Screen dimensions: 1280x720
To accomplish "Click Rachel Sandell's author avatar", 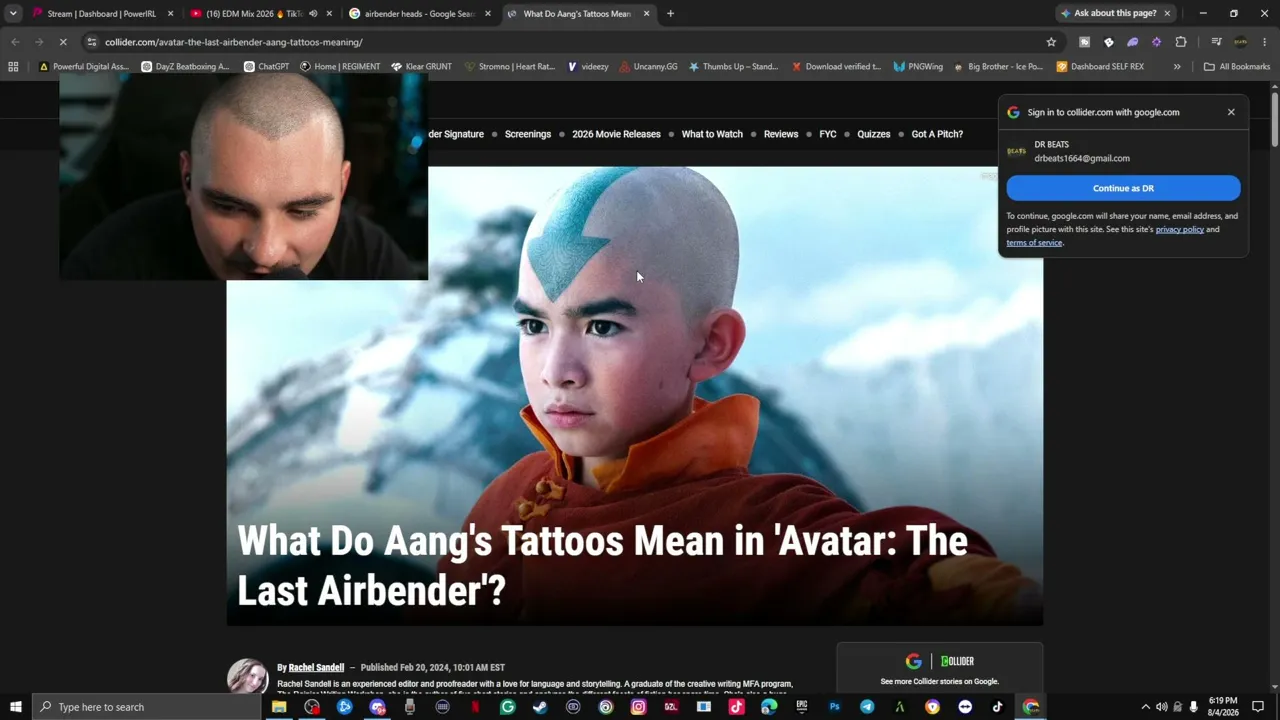I will point(247,676).
